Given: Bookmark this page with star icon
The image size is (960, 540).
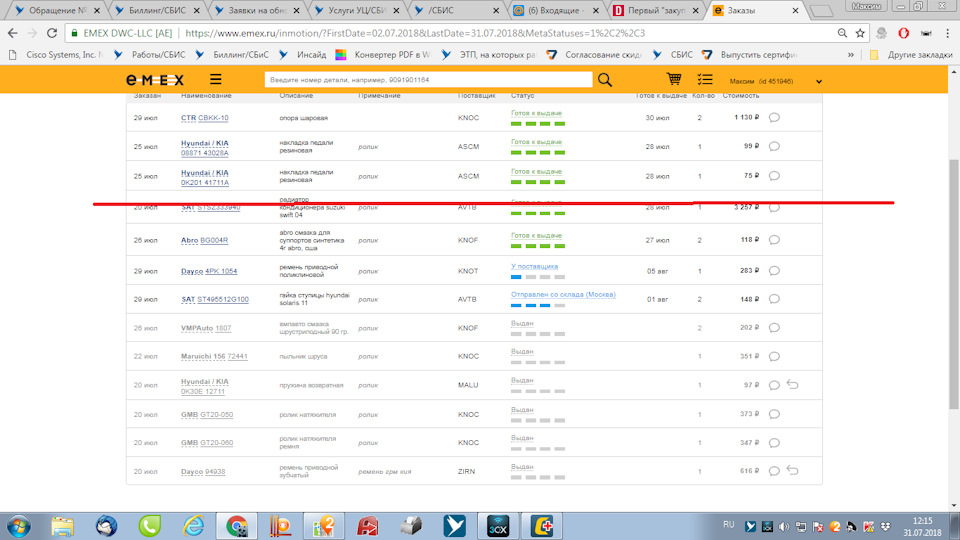Looking at the screenshot, I should [x=860, y=33].
